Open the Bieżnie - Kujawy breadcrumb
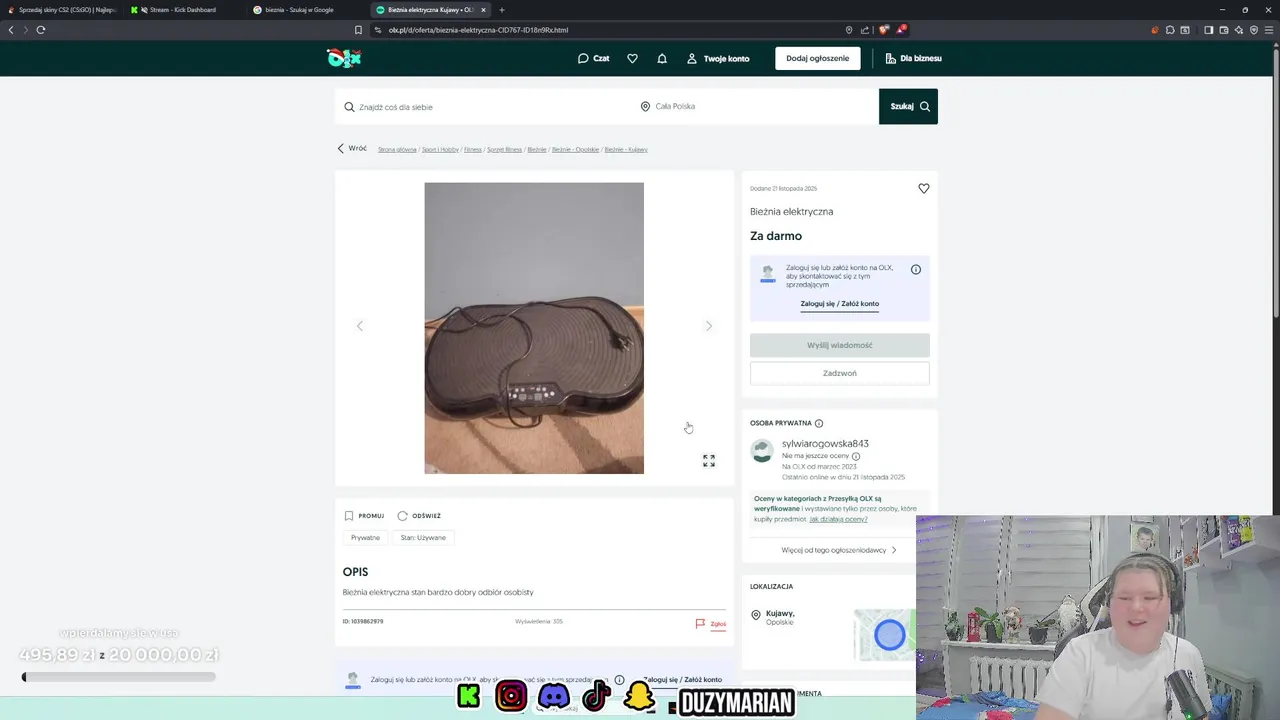 click(626, 150)
